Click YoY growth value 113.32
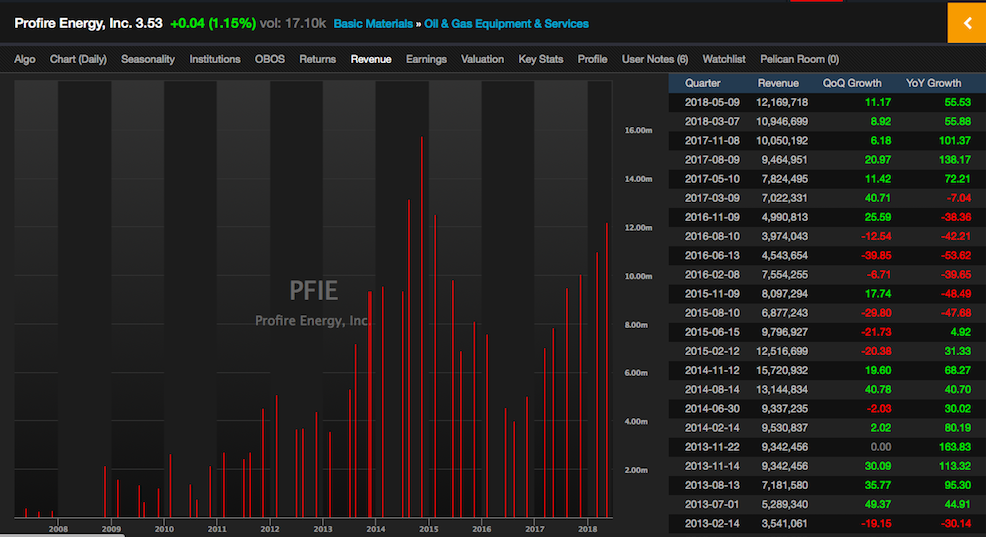 pyautogui.click(x=955, y=466)
